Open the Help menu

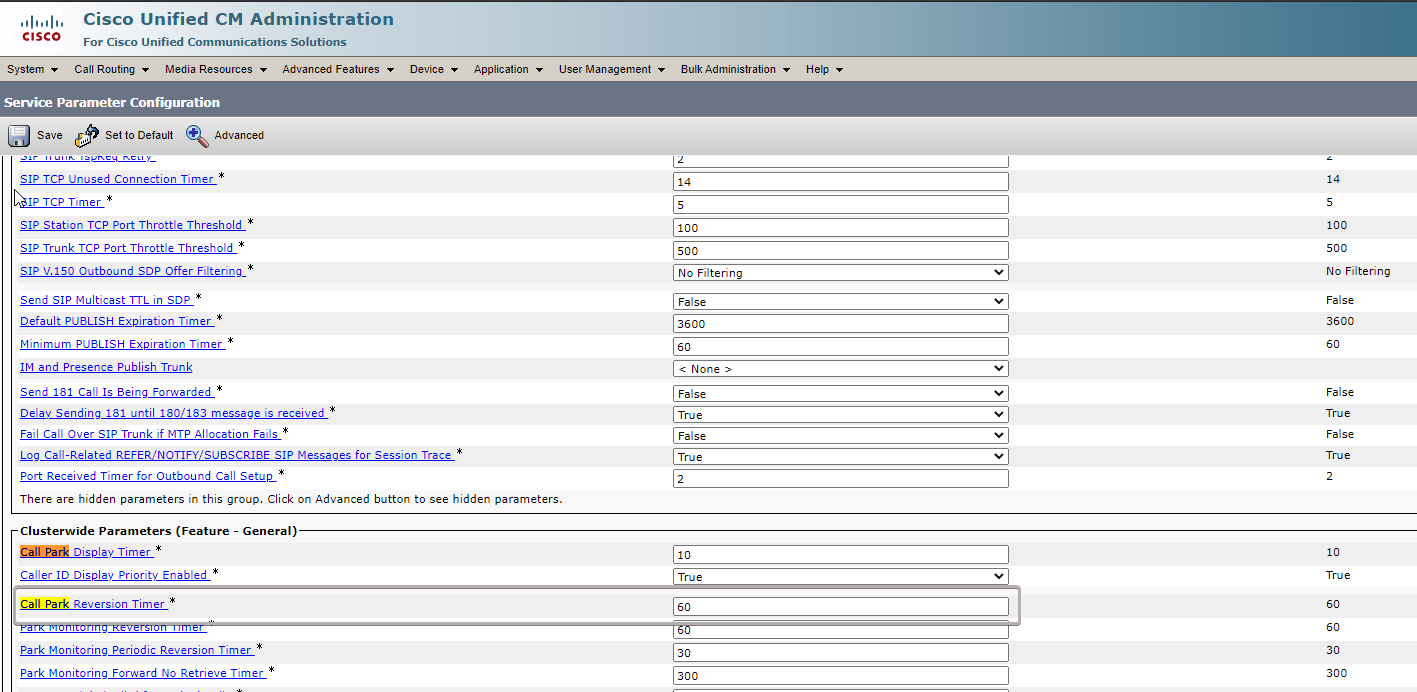(x=824, y=69)
